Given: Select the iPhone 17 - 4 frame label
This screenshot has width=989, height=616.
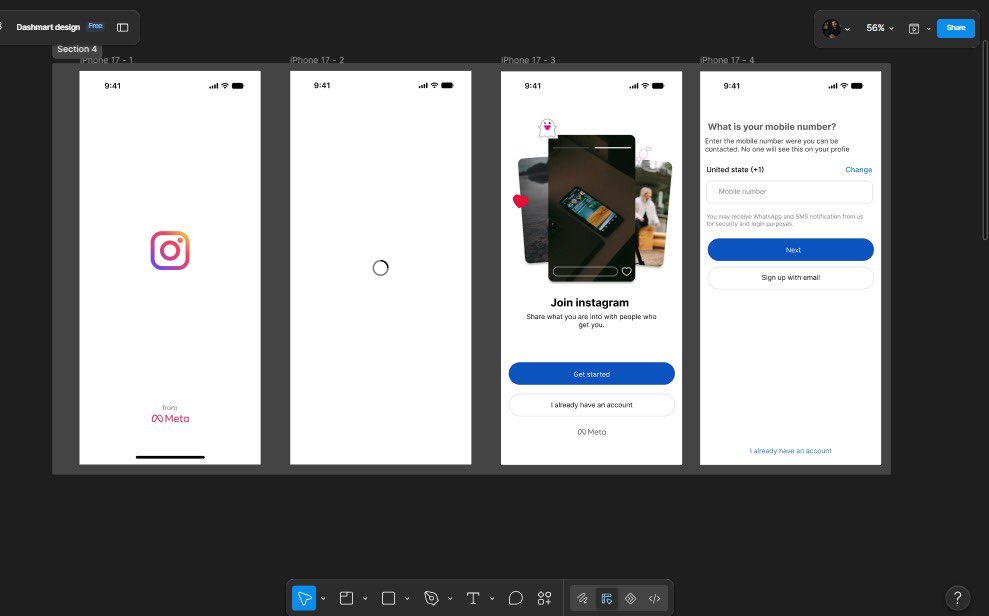Looking at the screenshot, I should 727,60.
